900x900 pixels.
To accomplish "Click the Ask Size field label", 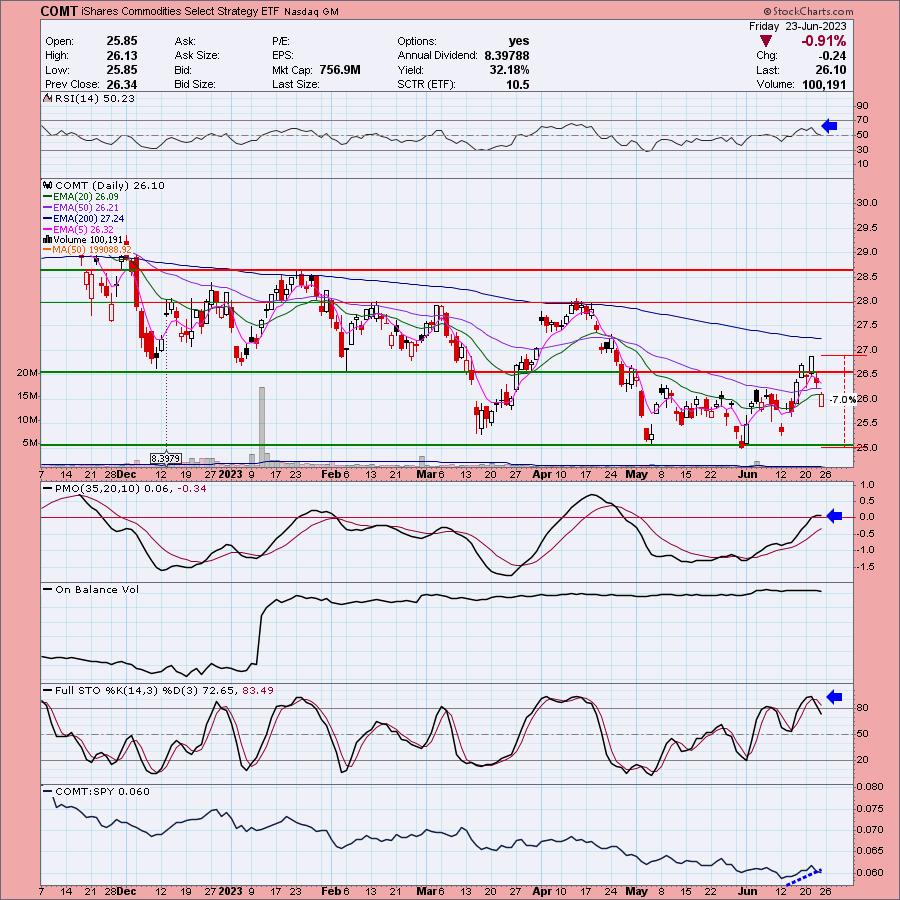I will click(197, 56).
